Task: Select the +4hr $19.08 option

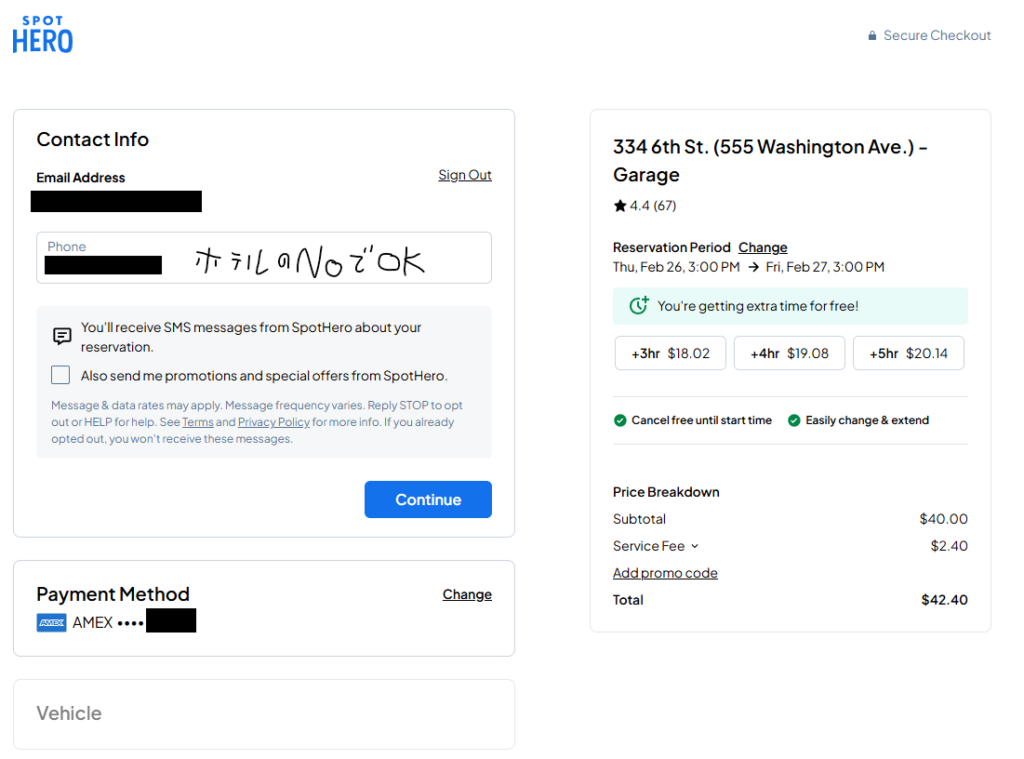Action: 789,353
